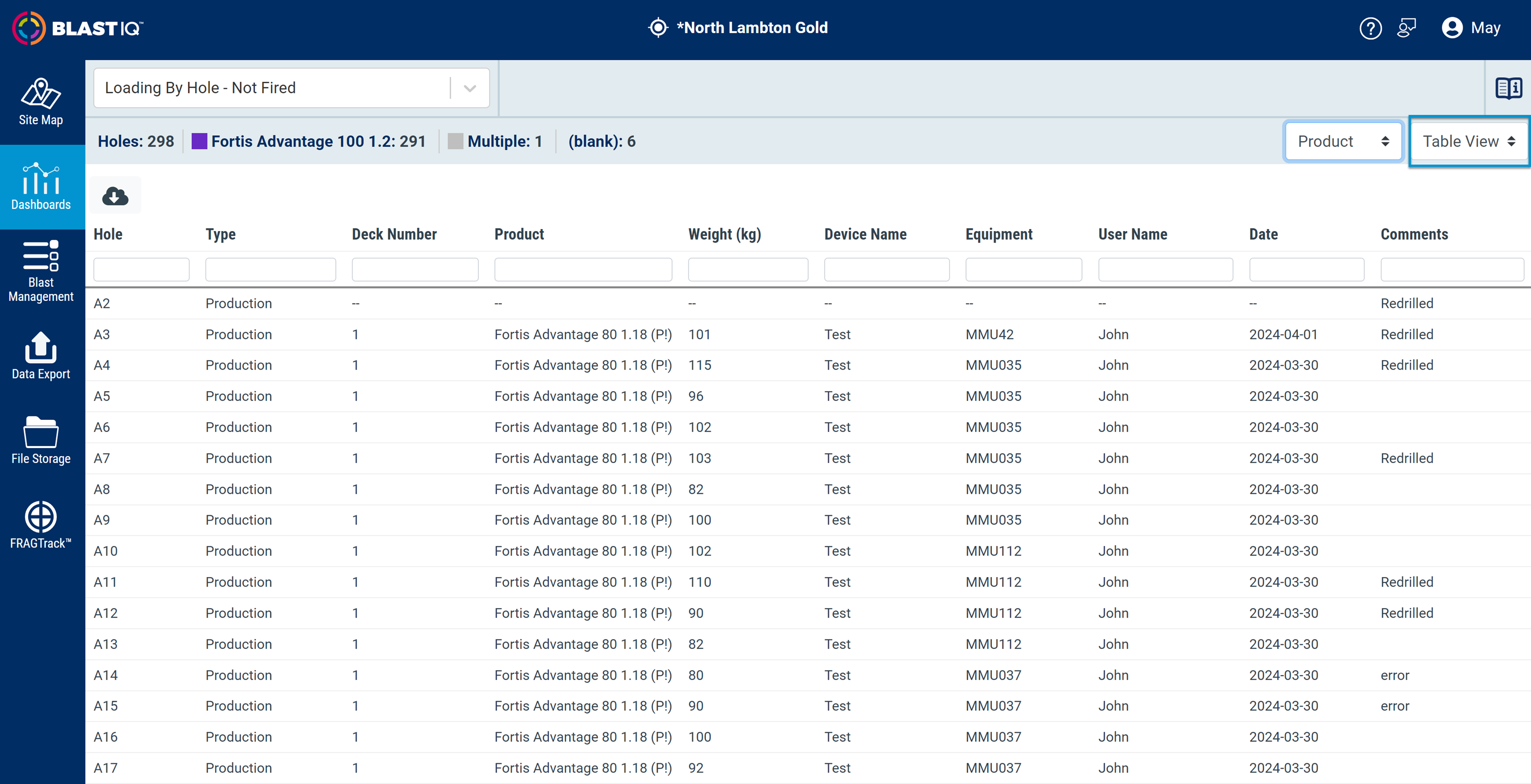The height and width of the screenshot is (784, 1531).
Task: Sort by the Product column header
Action: click(x=519, y=234)
